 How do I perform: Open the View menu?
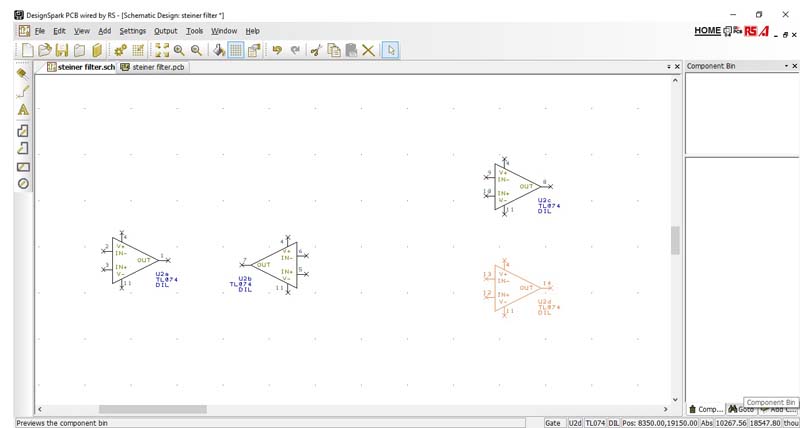(82, 31)
